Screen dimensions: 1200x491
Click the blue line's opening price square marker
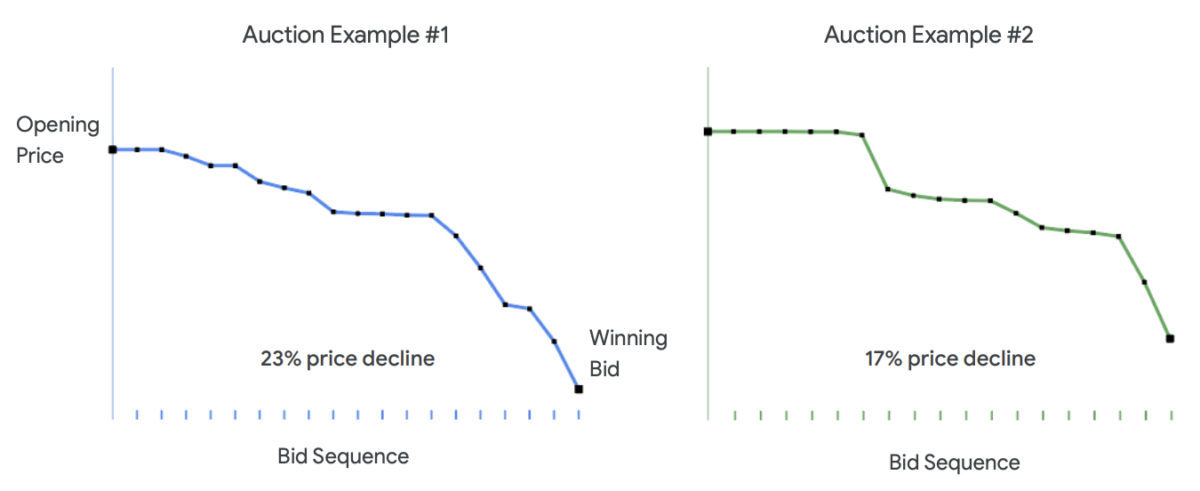pyautogui.click(x=113, y=150)
